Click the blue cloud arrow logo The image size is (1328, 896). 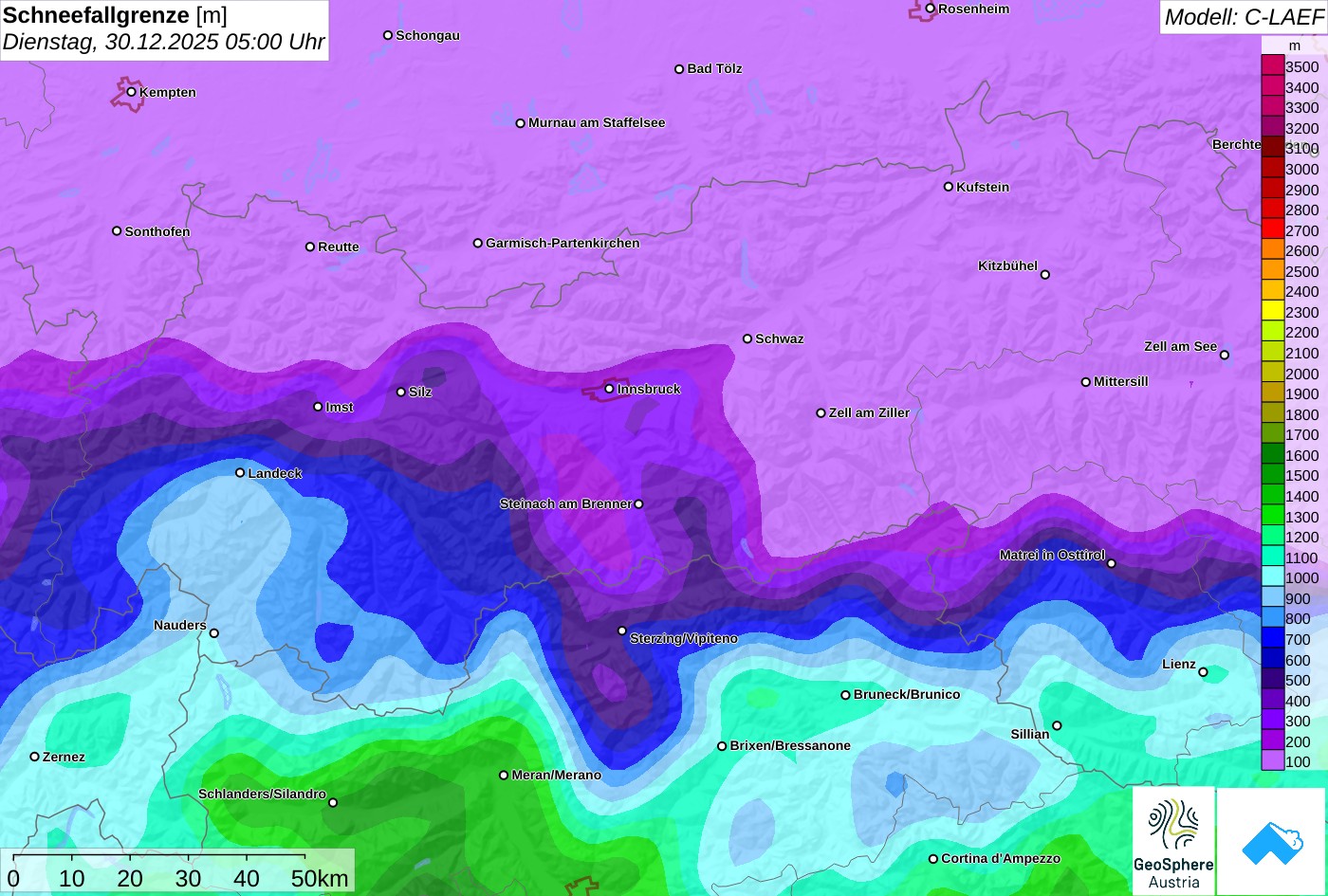tap(1271, 841)
